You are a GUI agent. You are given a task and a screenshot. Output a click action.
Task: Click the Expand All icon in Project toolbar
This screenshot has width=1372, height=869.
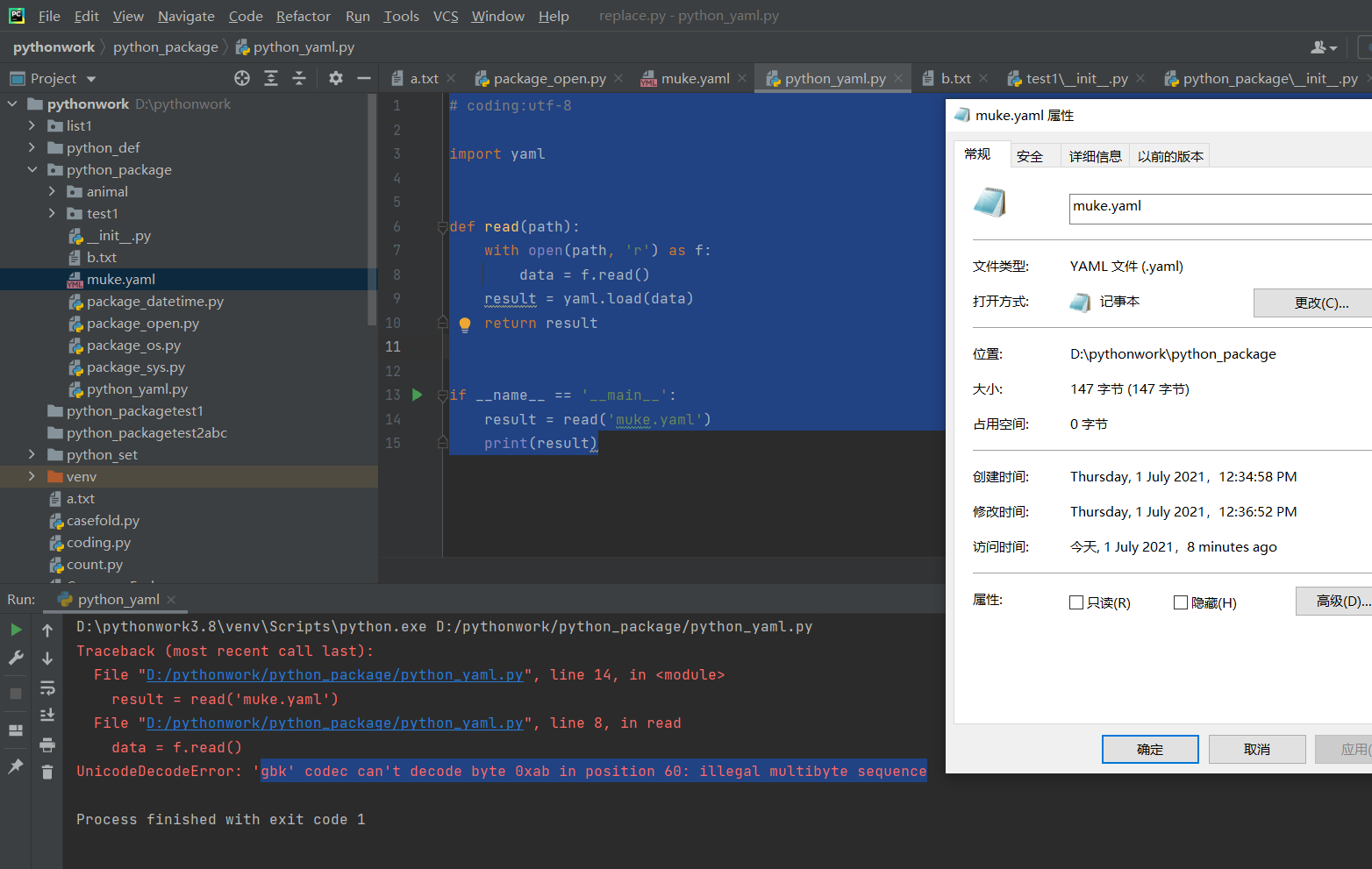click(271, 78)
